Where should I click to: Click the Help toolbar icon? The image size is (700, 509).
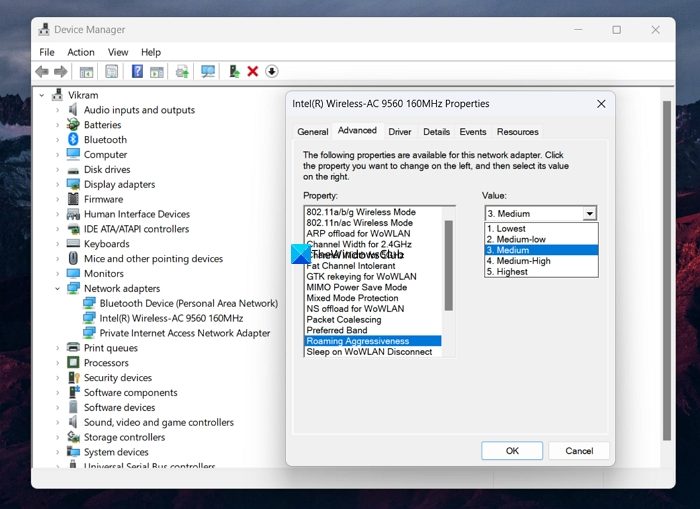click(137, 72)
